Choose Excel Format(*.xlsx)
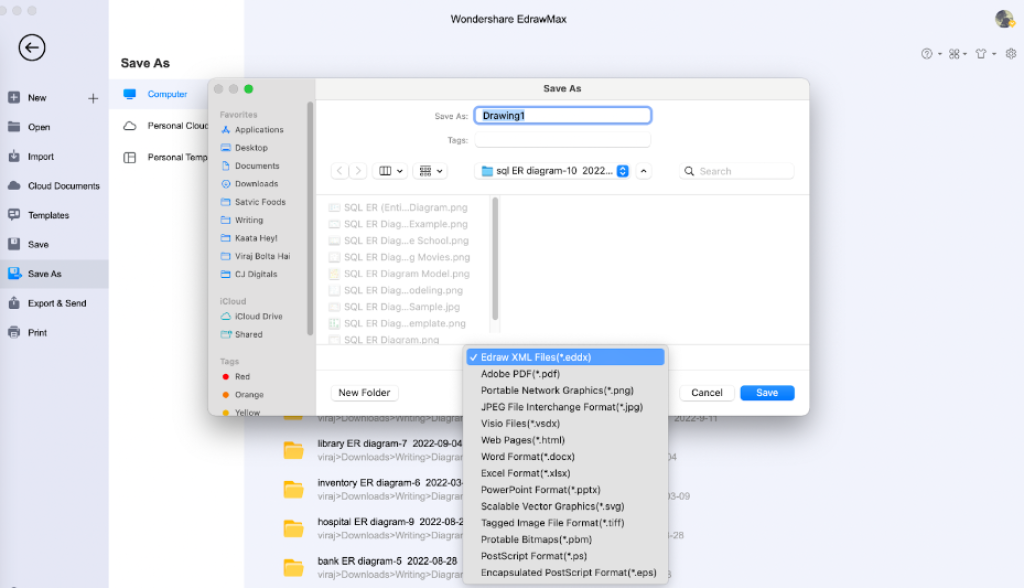 tap(566, 473)
